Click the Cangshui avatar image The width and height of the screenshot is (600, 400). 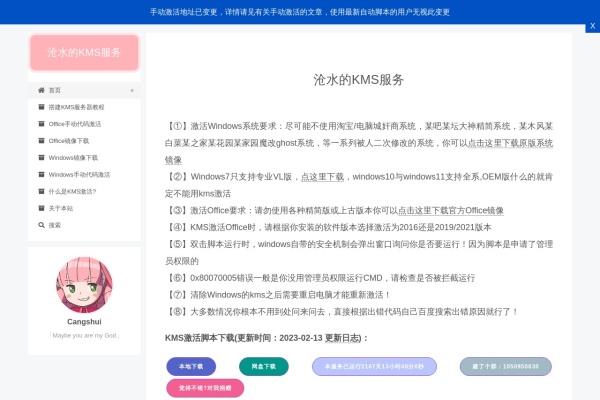click(x=84, y=285)
